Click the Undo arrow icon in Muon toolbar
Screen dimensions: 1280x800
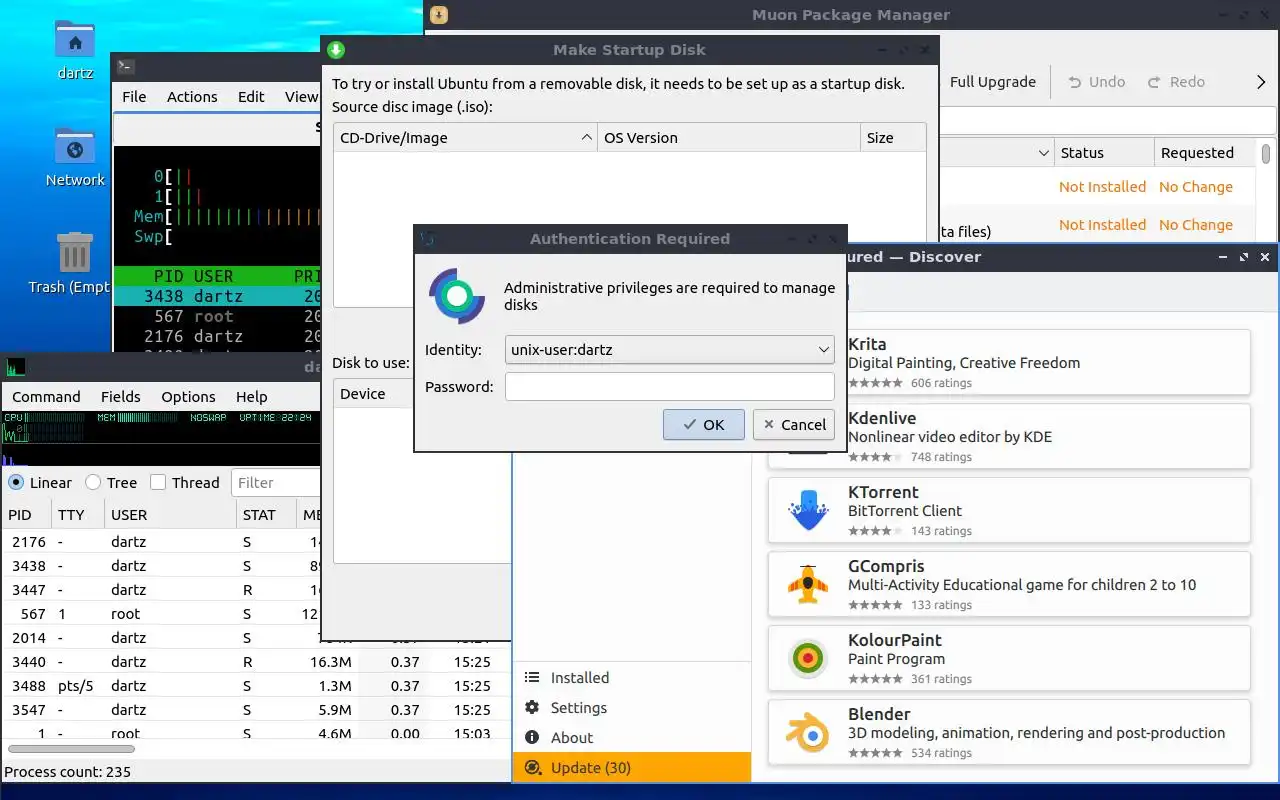(1075, 82)
